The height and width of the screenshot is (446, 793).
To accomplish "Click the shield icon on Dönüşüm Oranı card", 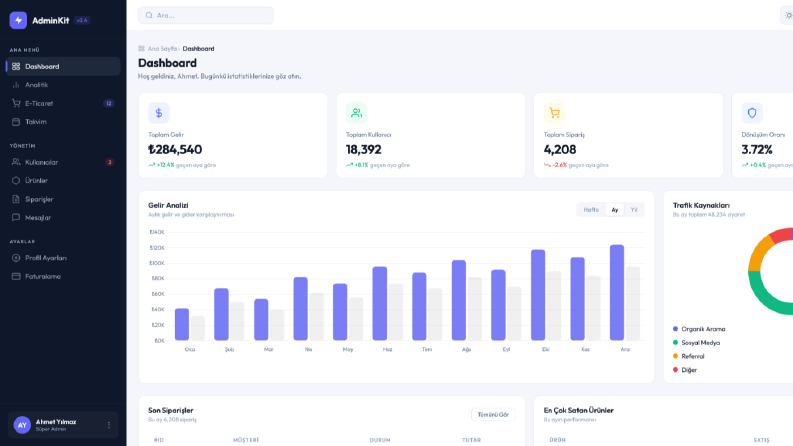I will pyautogui.click(x=752, y=113).
